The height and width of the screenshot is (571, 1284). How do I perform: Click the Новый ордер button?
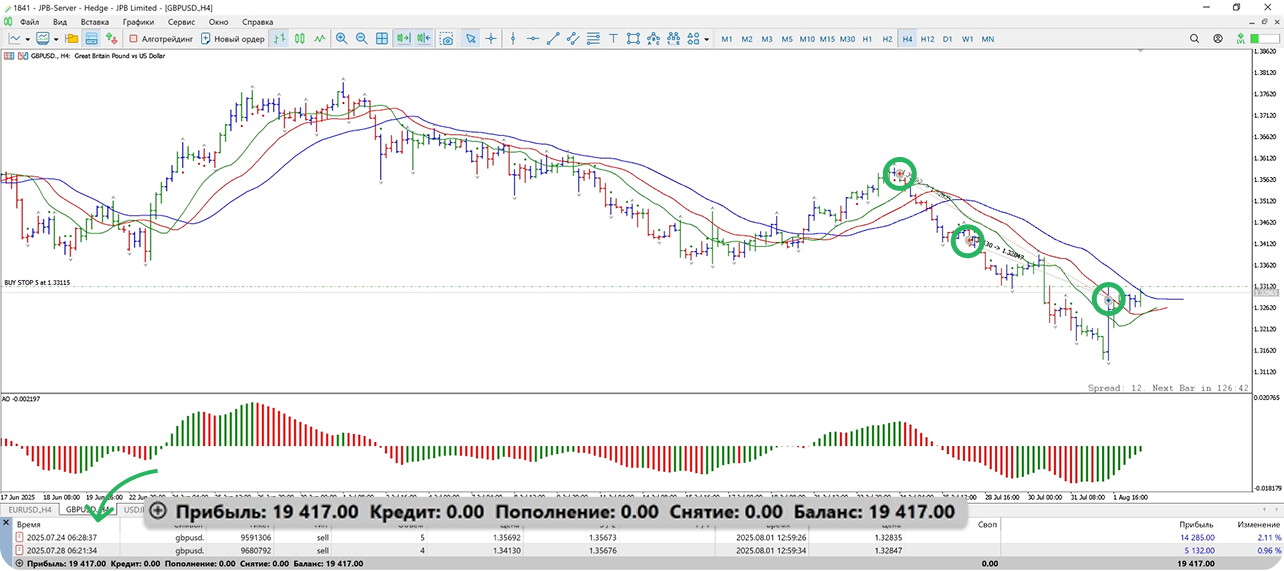[x=233, y=39]
